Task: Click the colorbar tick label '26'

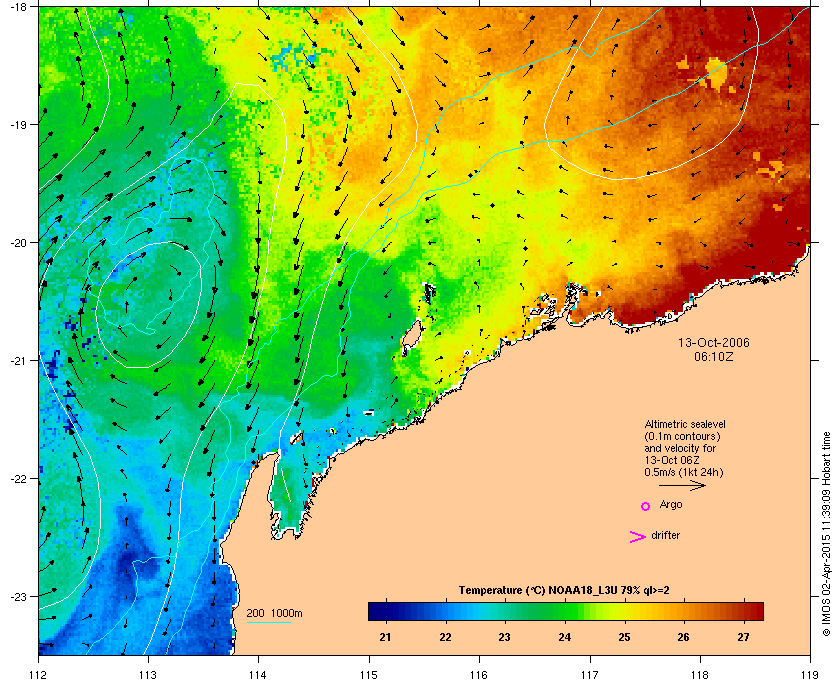Action: [x=683, y=637]
